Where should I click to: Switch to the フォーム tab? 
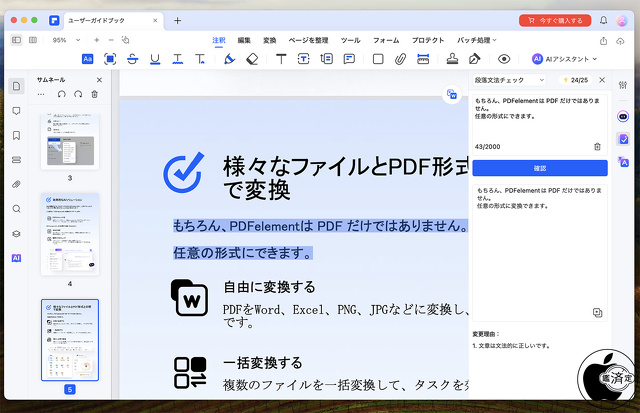point(386,40)
